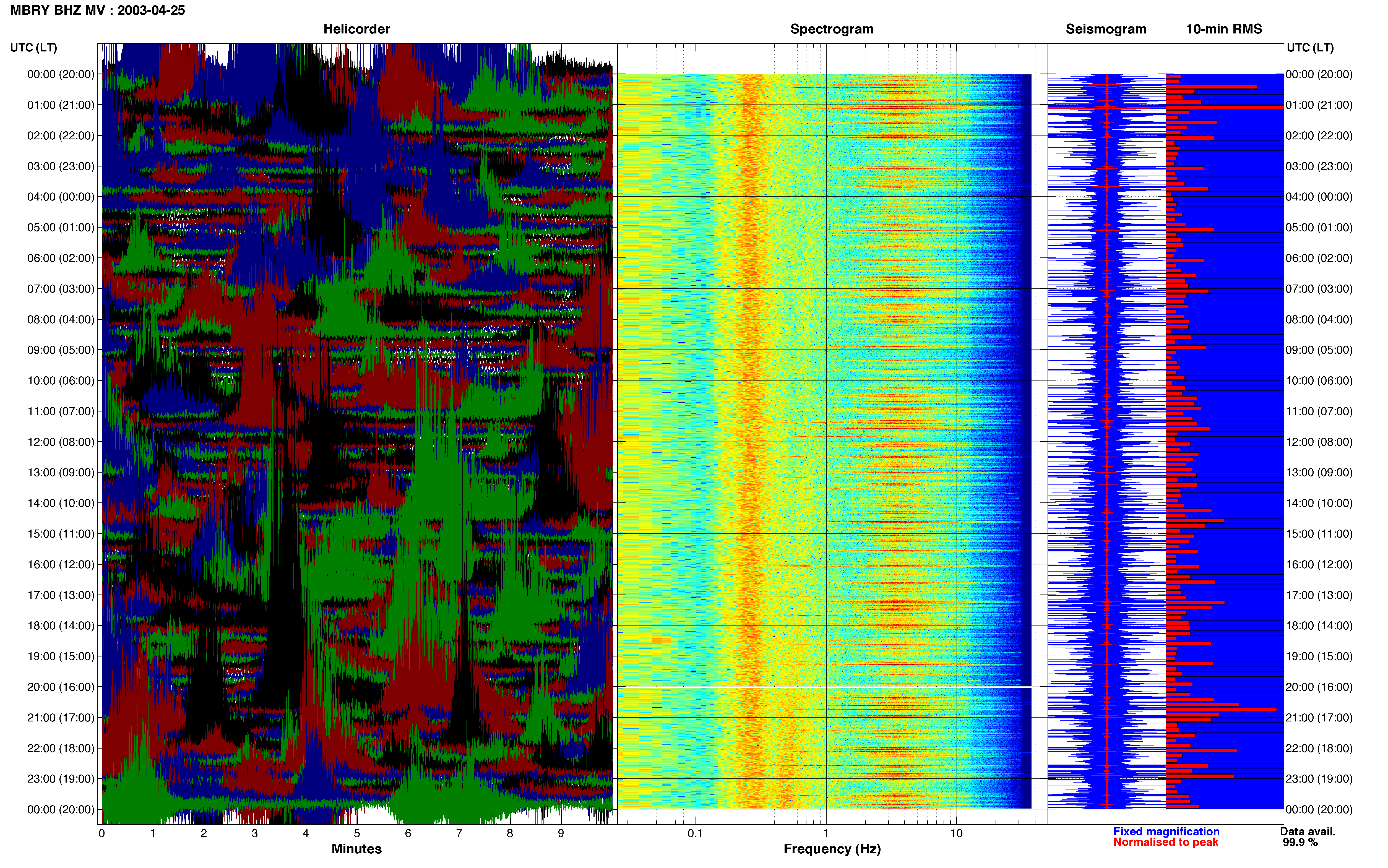Click the "UTC (LT)" label beside the RMS panel
1388x868 pixels.
click(x=1310, y=48)
